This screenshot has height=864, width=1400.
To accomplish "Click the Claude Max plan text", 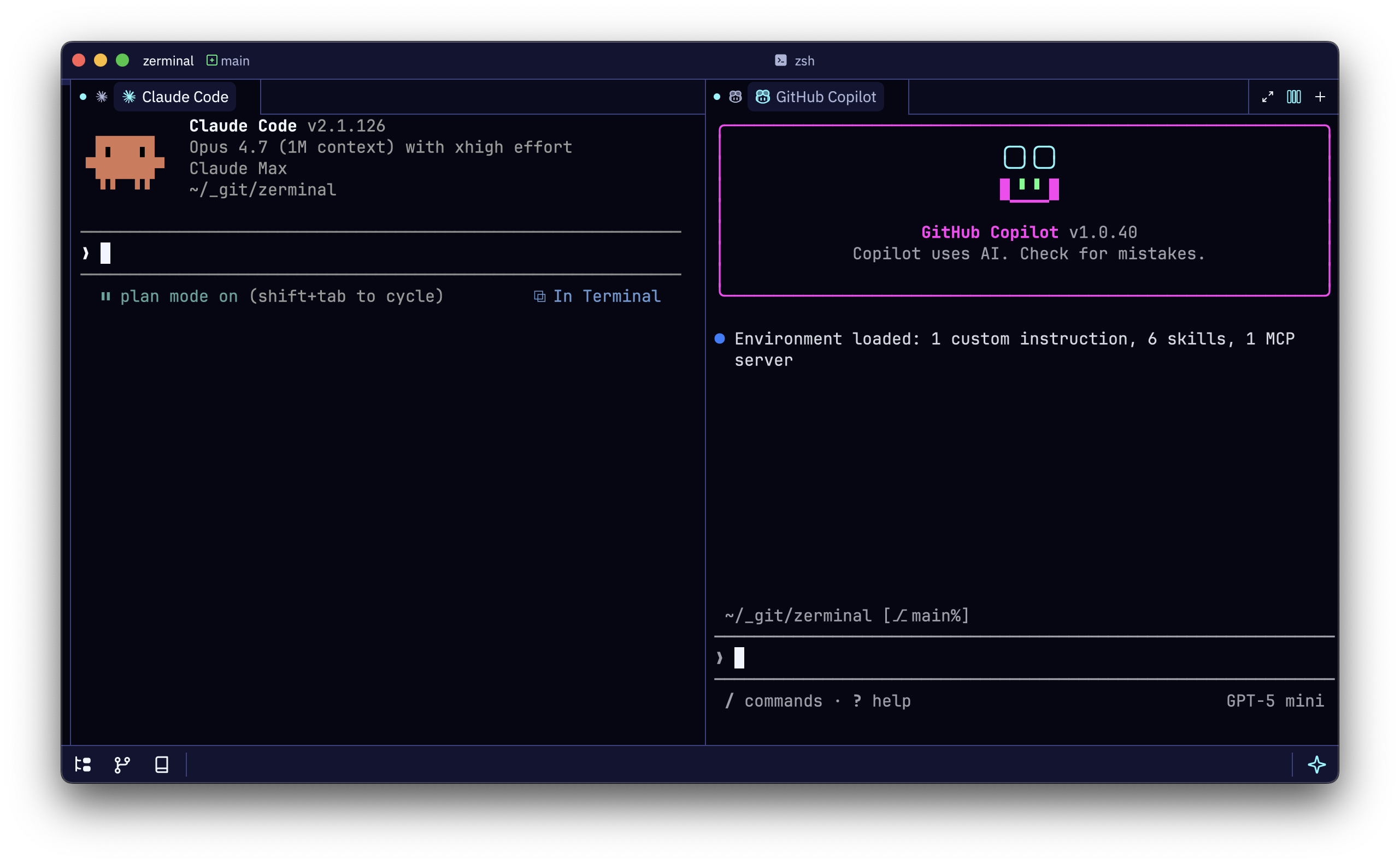I will [238, 169].
